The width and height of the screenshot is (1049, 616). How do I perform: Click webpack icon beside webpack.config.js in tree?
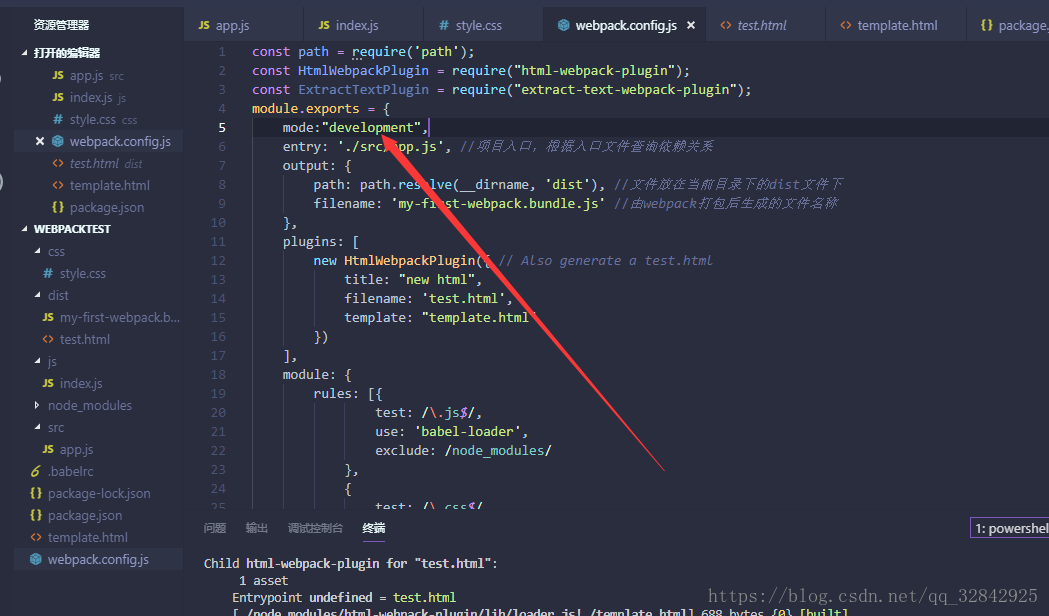click(x=36, y=559)
